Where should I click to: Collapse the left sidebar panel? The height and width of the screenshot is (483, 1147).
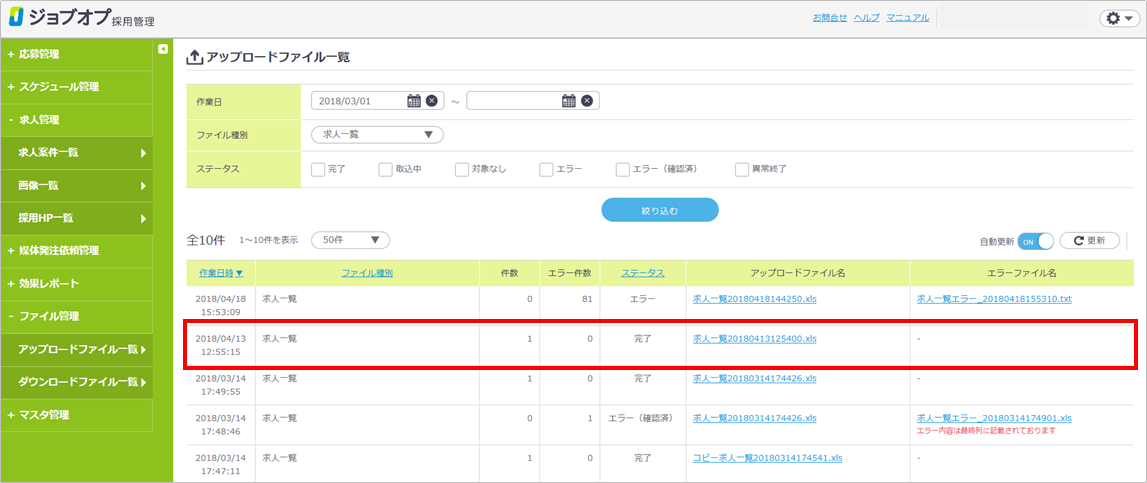[163, 49]
